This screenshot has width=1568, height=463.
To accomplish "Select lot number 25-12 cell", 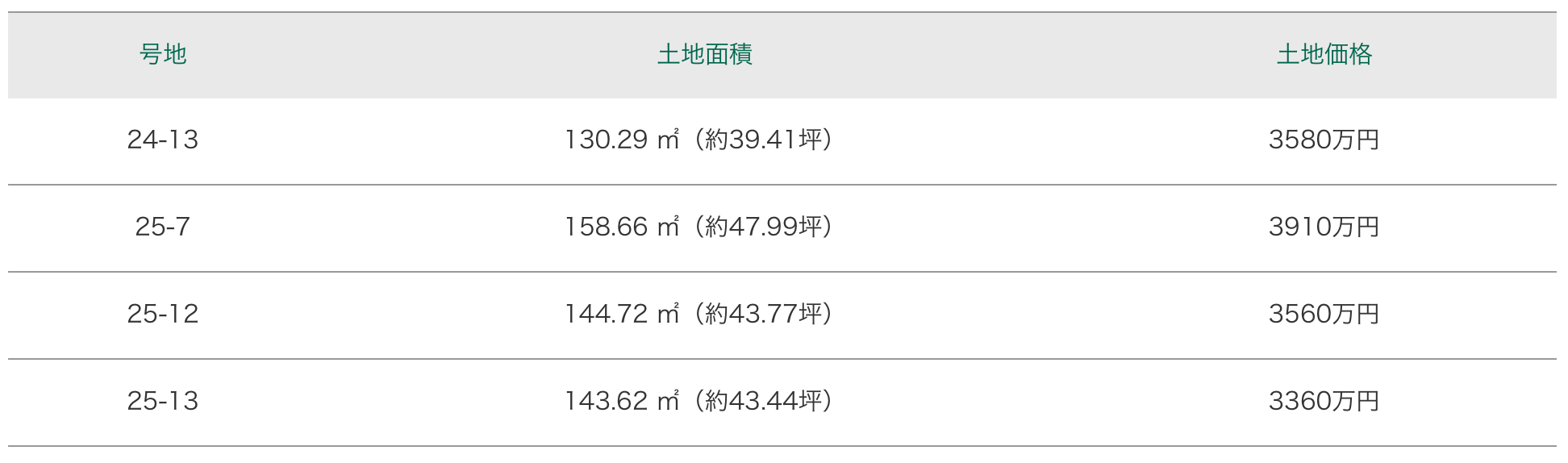I will [x=163, y=315].
